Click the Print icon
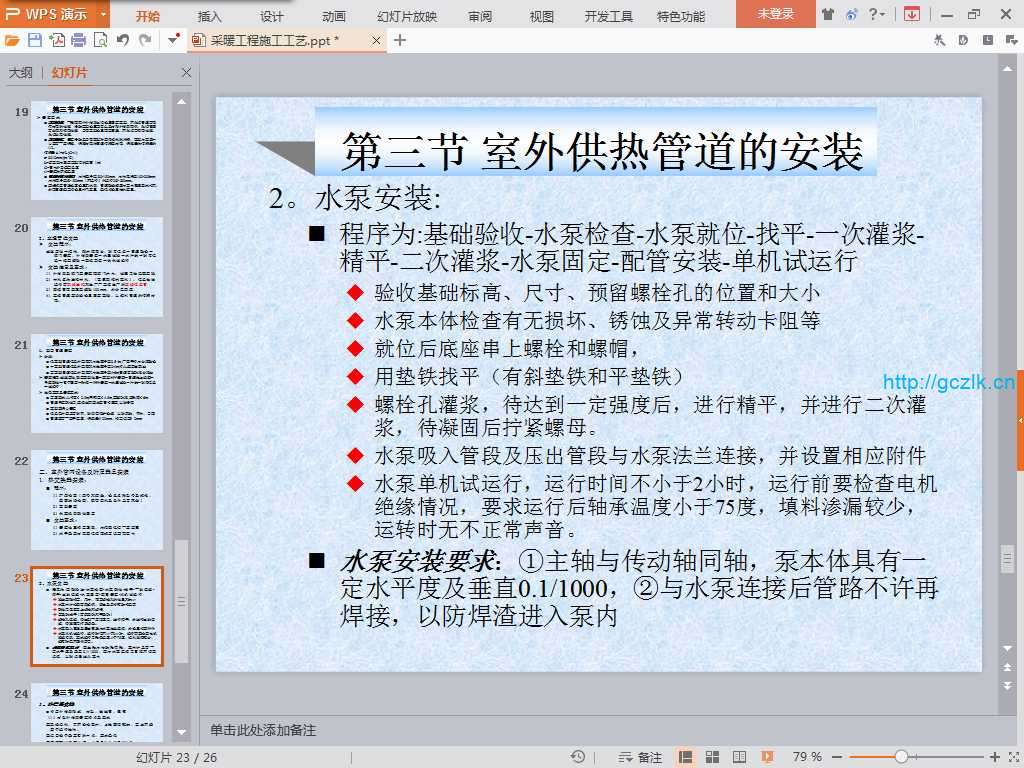1024x768 pixels. (x=79, y=40)
